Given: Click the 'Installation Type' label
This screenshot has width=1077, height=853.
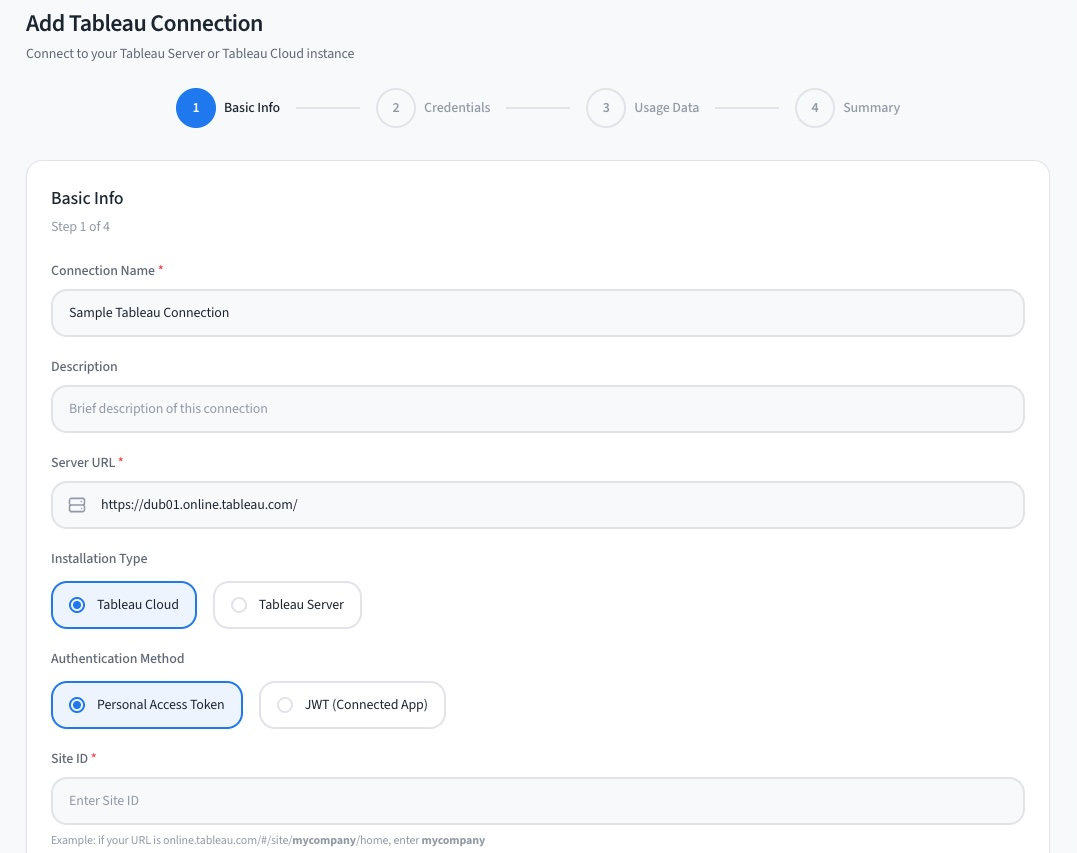Looking at the screenshot, I should 99,558.
